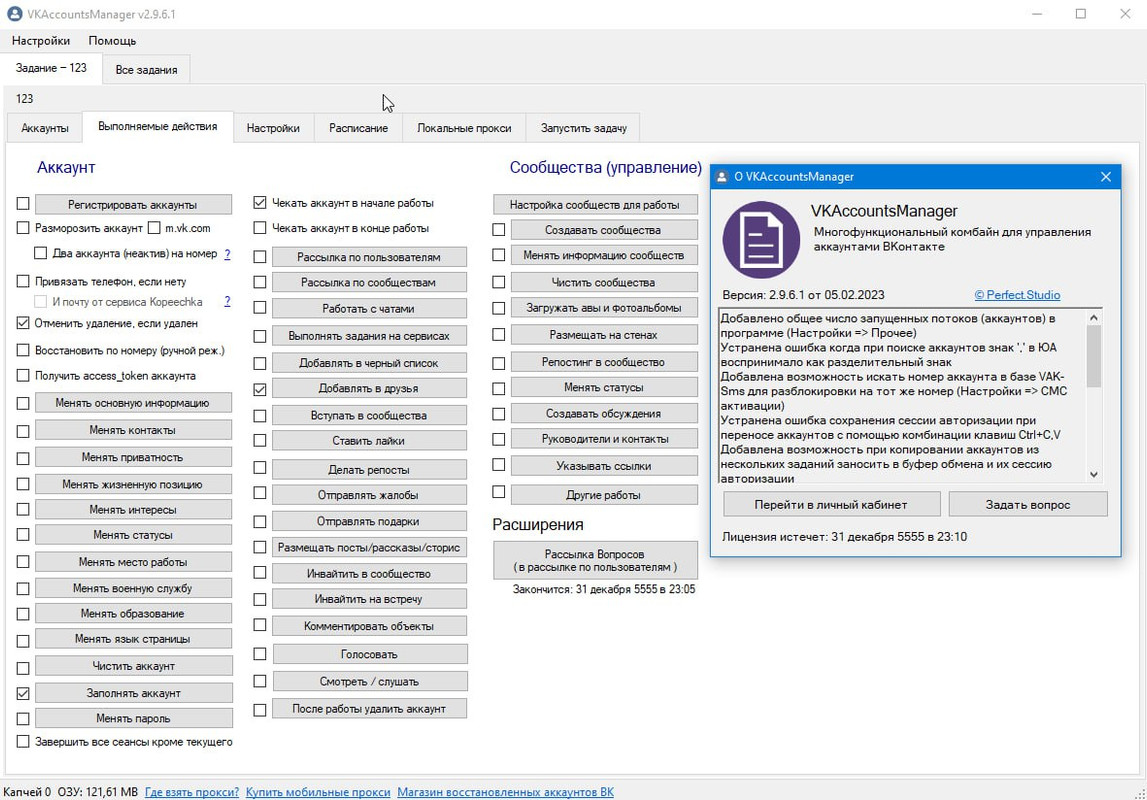The image size is (1147, 800).
Task: Click the purple document logo in About dialog
Action: pos(761,240)
